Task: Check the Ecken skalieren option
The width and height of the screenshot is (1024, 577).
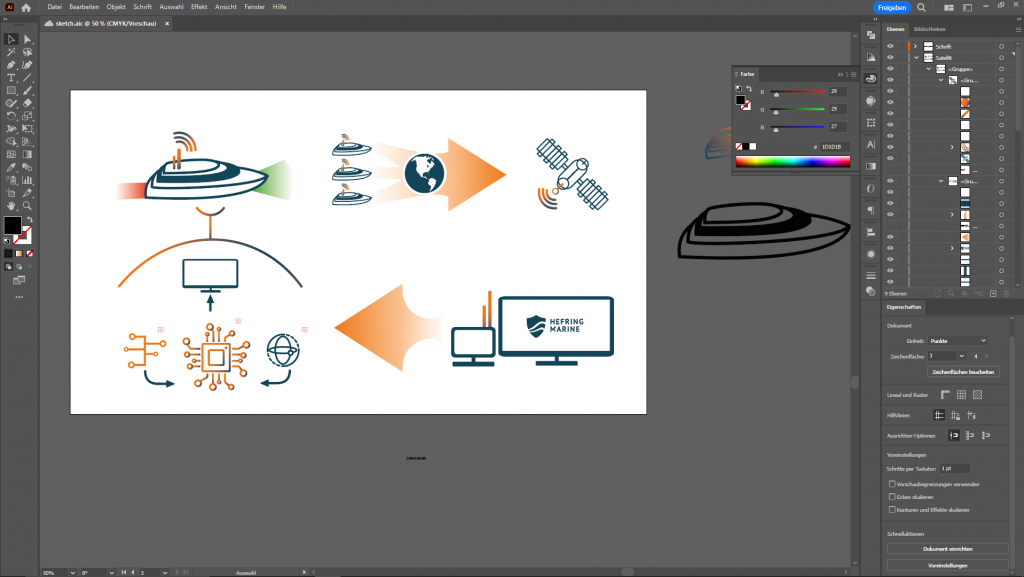Action: [x=892, y=496]
